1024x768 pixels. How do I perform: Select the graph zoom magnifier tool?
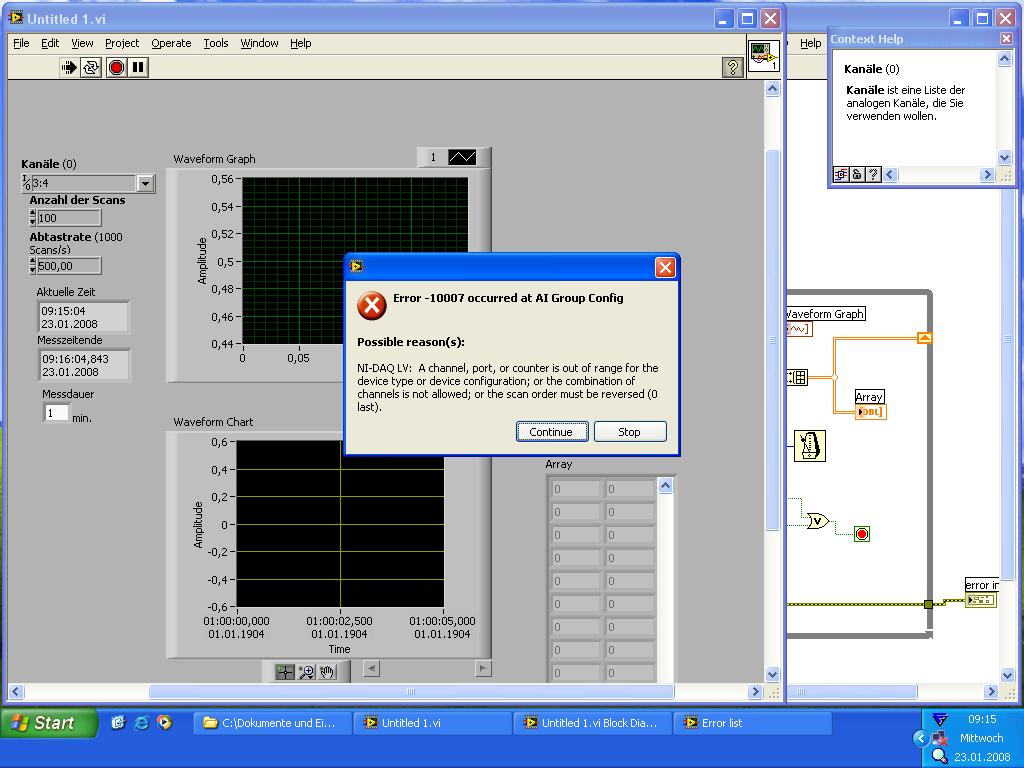click(306, 673)
